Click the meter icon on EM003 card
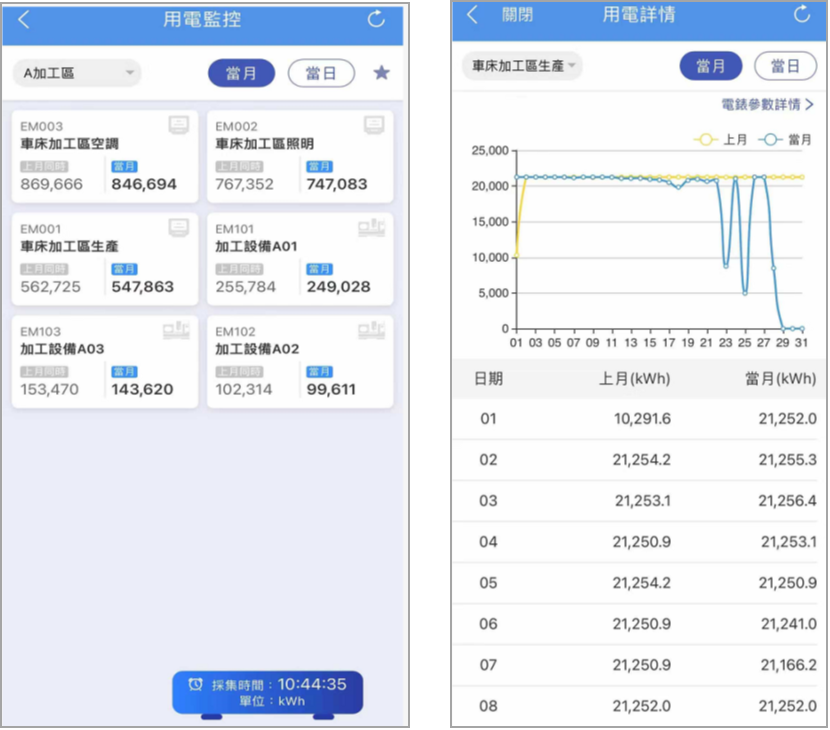 178,125
